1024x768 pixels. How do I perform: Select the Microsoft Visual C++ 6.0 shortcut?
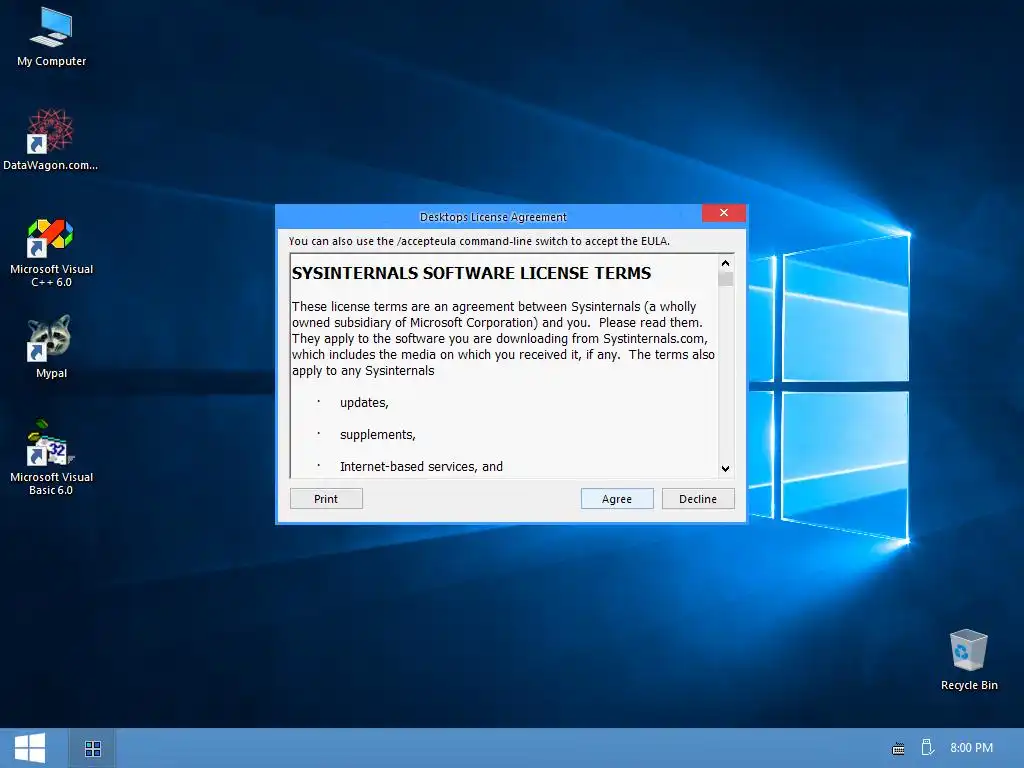pyautogui.click(x=51, y=253)
